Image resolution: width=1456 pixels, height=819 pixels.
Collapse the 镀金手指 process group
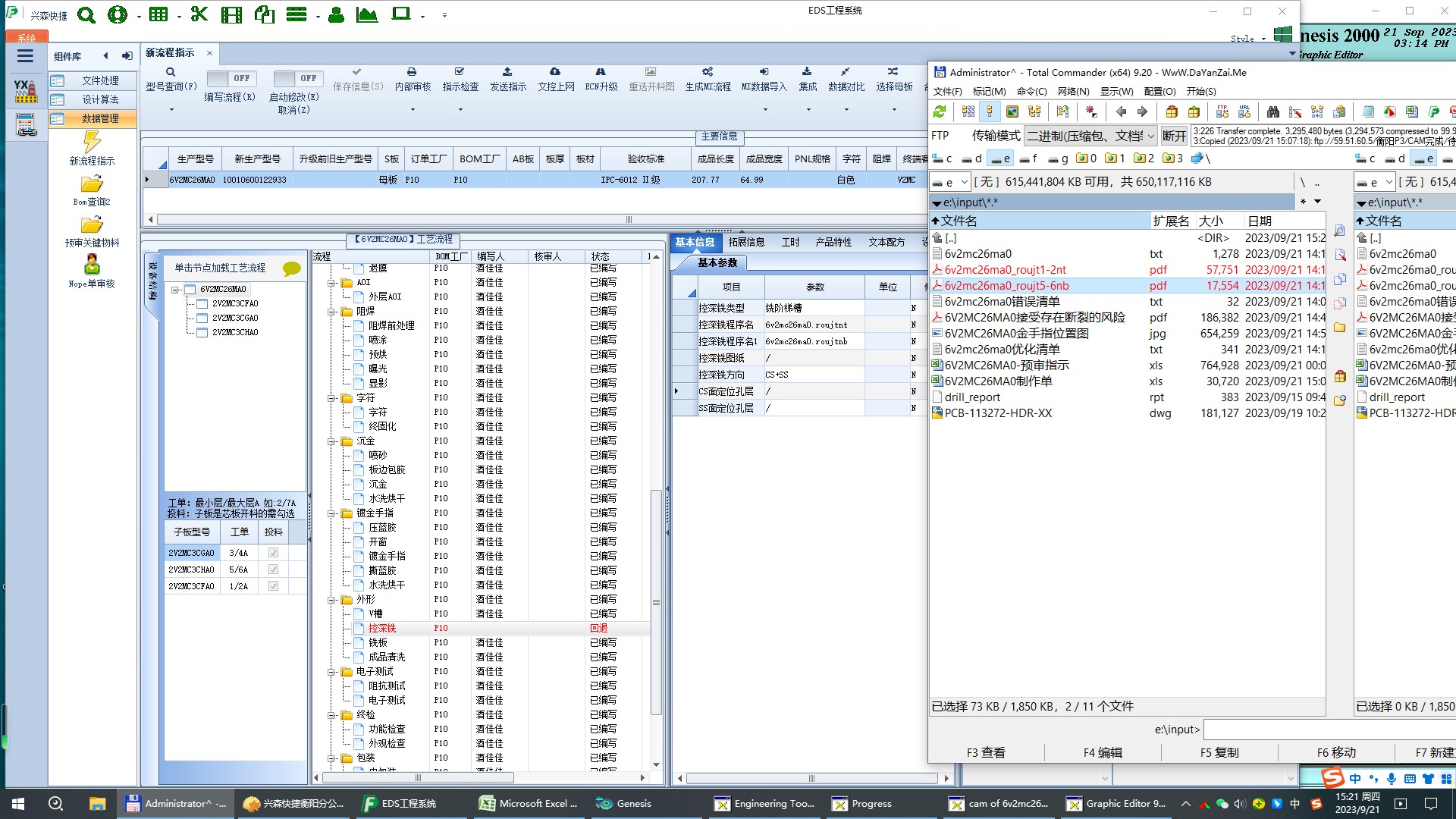click(331, 513)
